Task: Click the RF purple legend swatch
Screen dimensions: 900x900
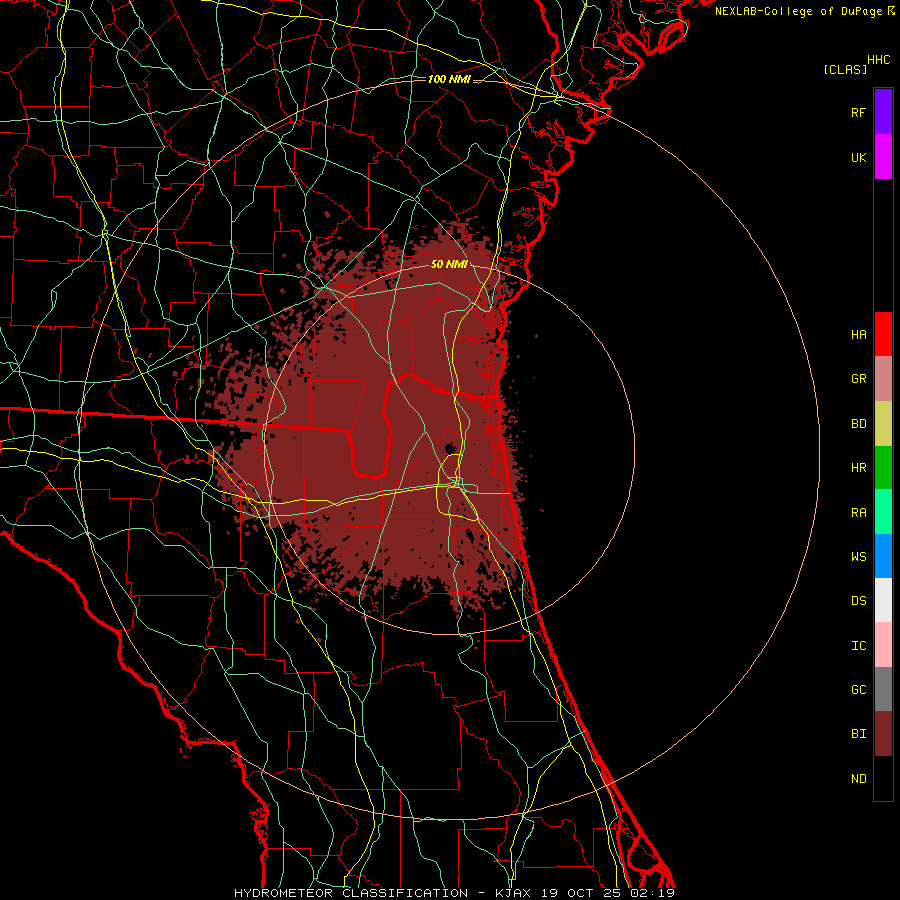Action: (x=883, y=112)
